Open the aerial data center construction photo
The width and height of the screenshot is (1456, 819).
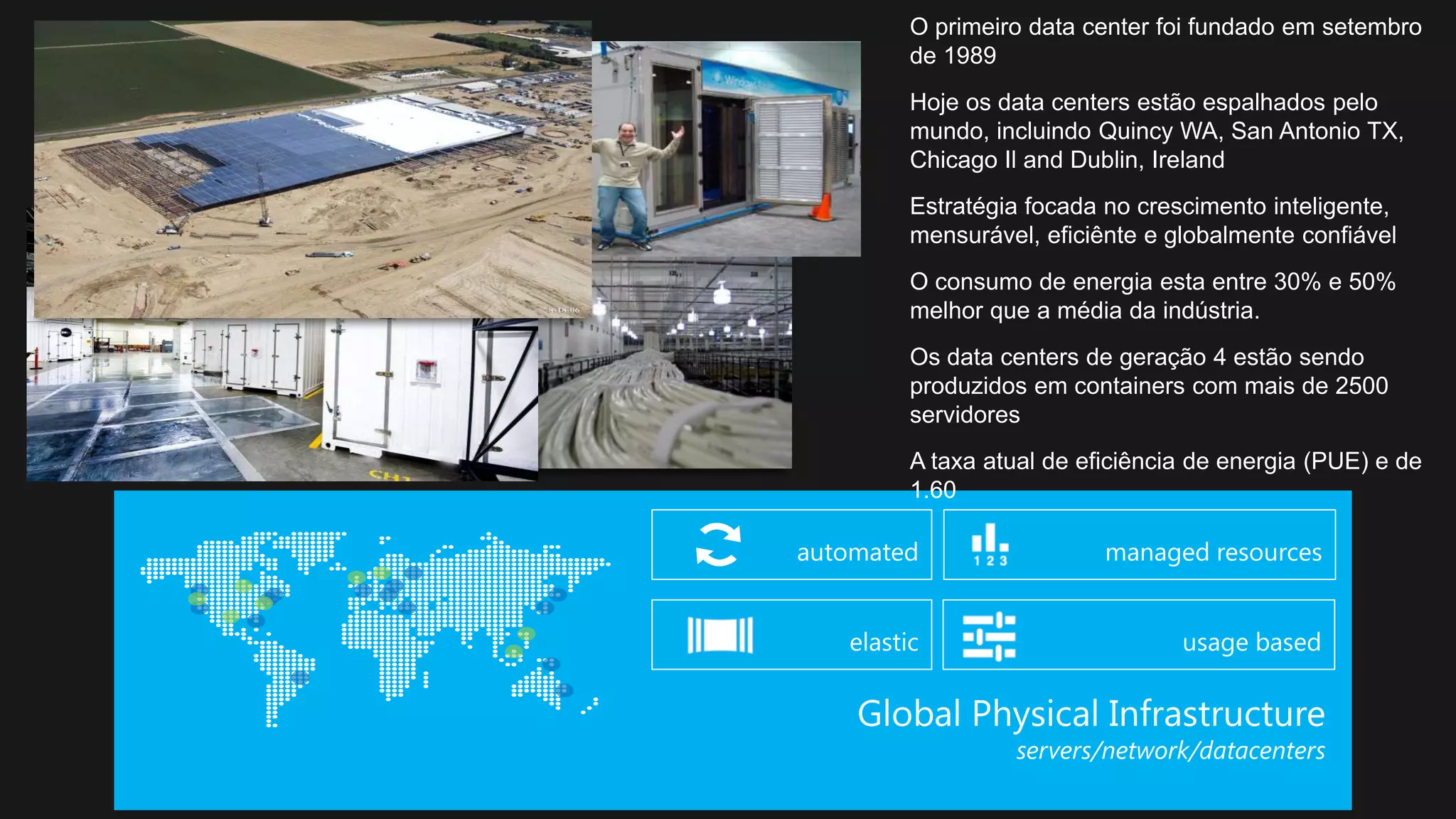pos(313,169)
